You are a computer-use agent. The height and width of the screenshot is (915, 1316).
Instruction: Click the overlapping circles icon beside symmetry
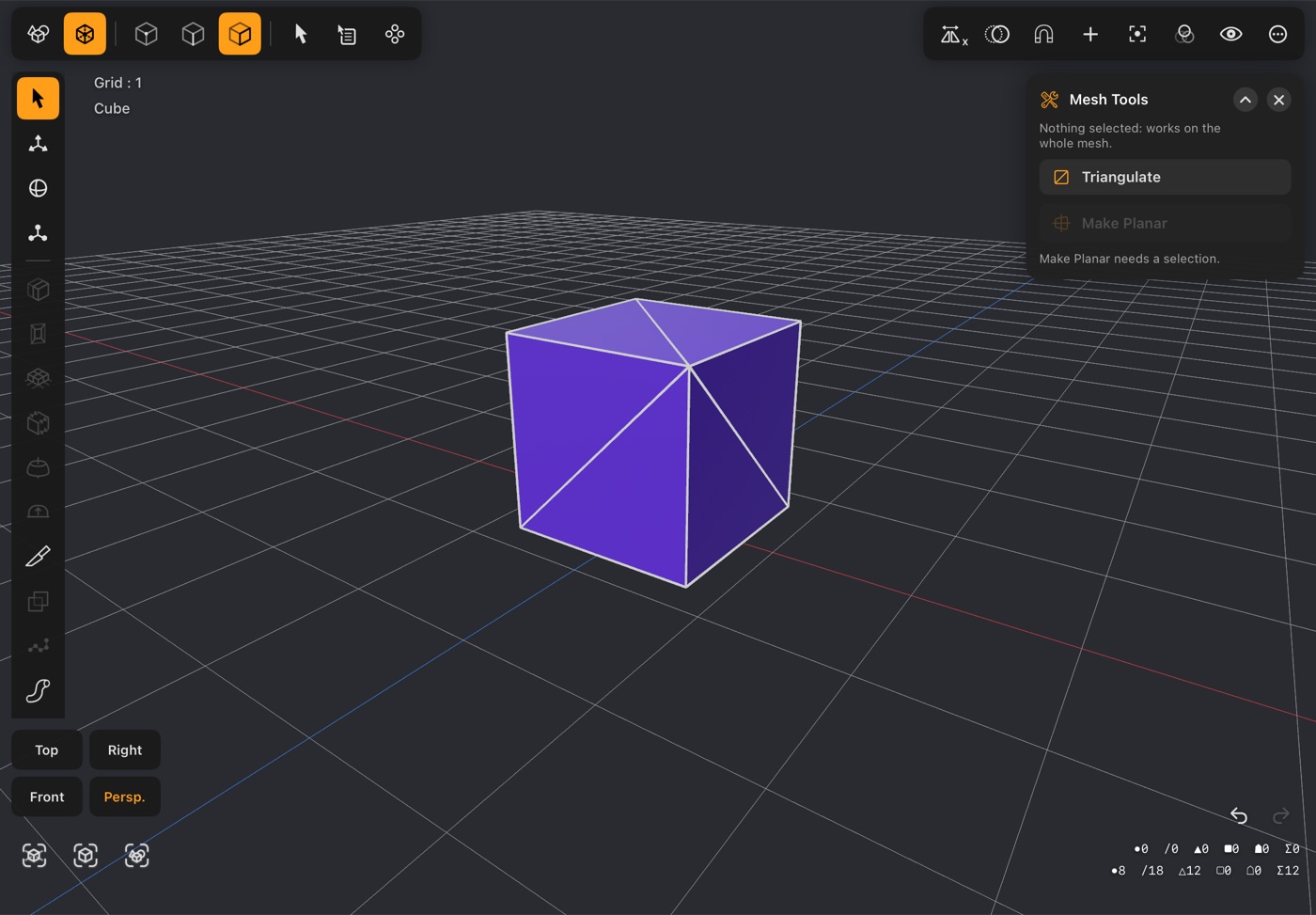(x=997, y=34)
